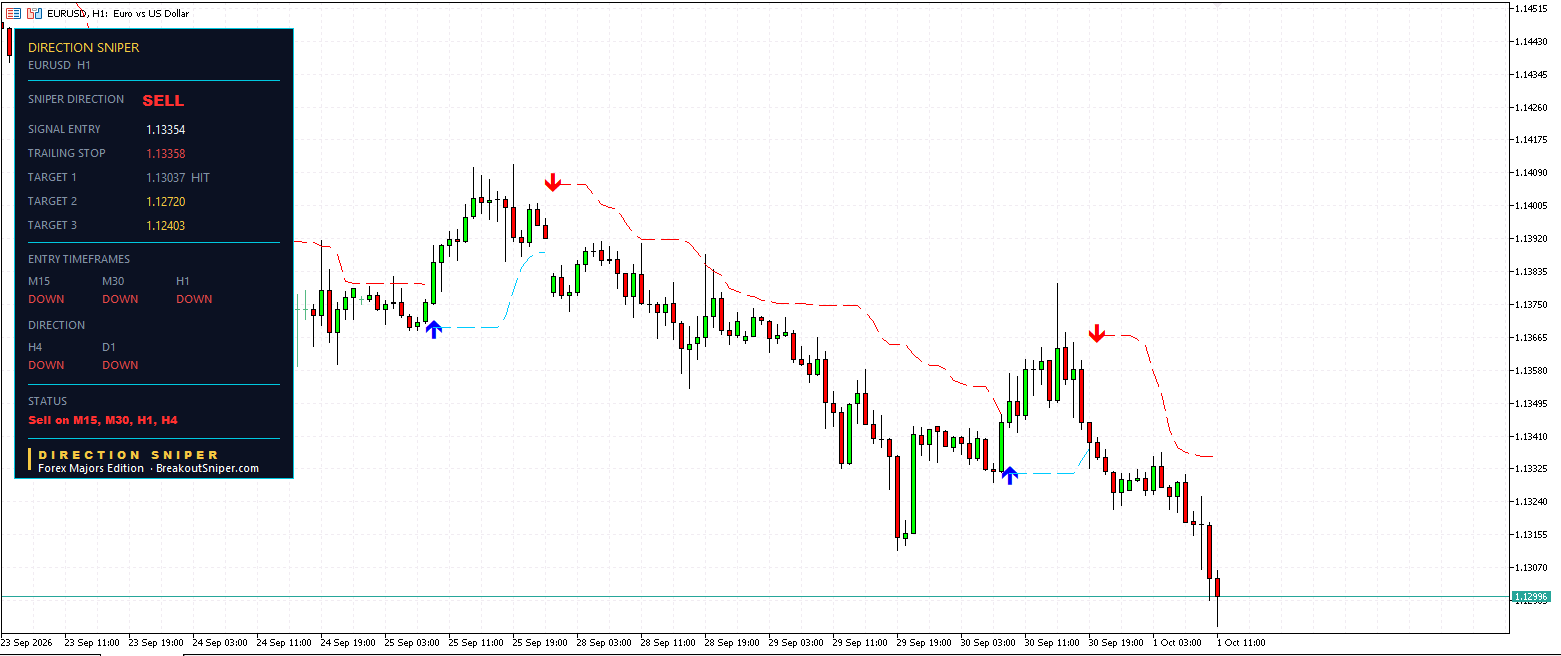Viewport: 1561px width, 656px height.
Task: Click the signal entry value 1.13354
Action: click(x=166, y=130)
